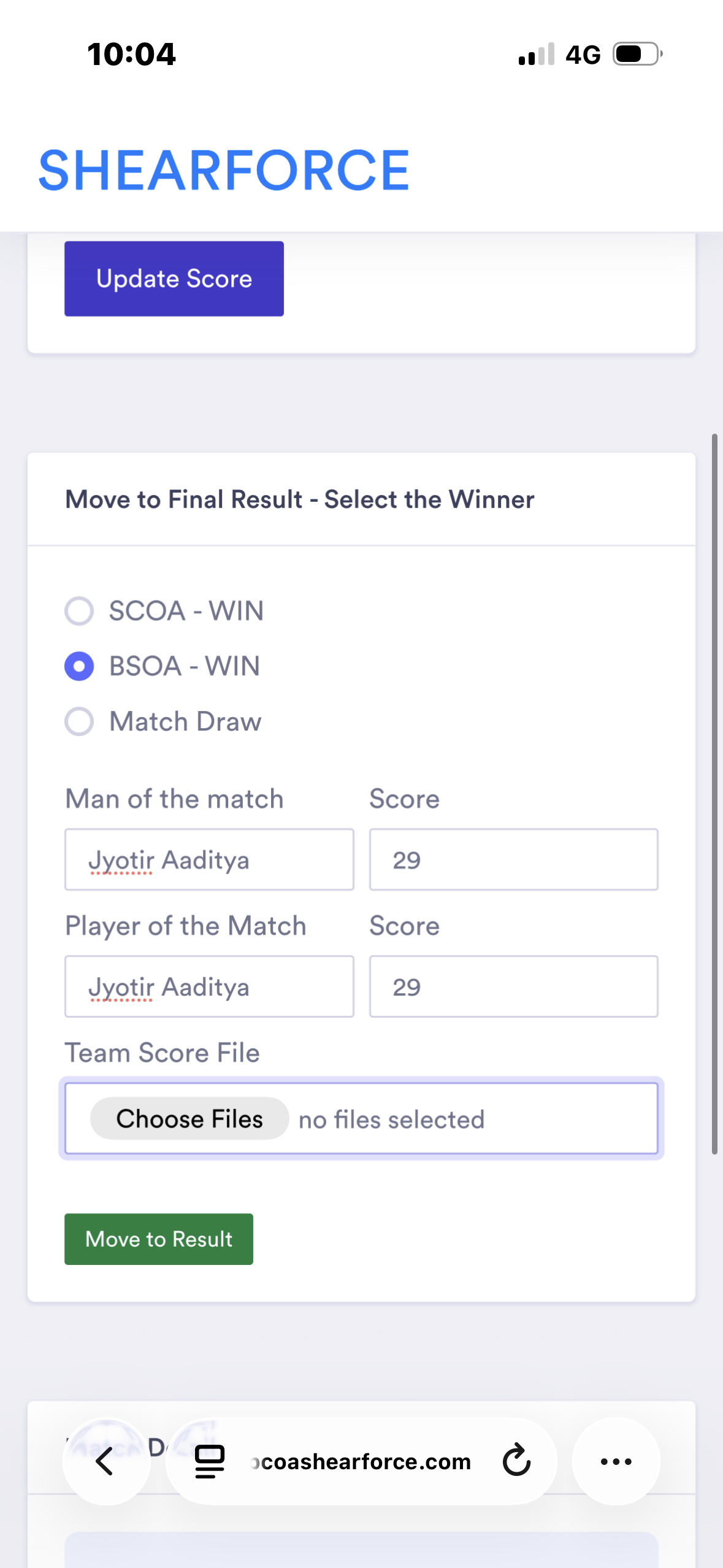Tap the 10:04 clock in status bar
Viewport: 723px width, 1568px height.
coord(132,54)
